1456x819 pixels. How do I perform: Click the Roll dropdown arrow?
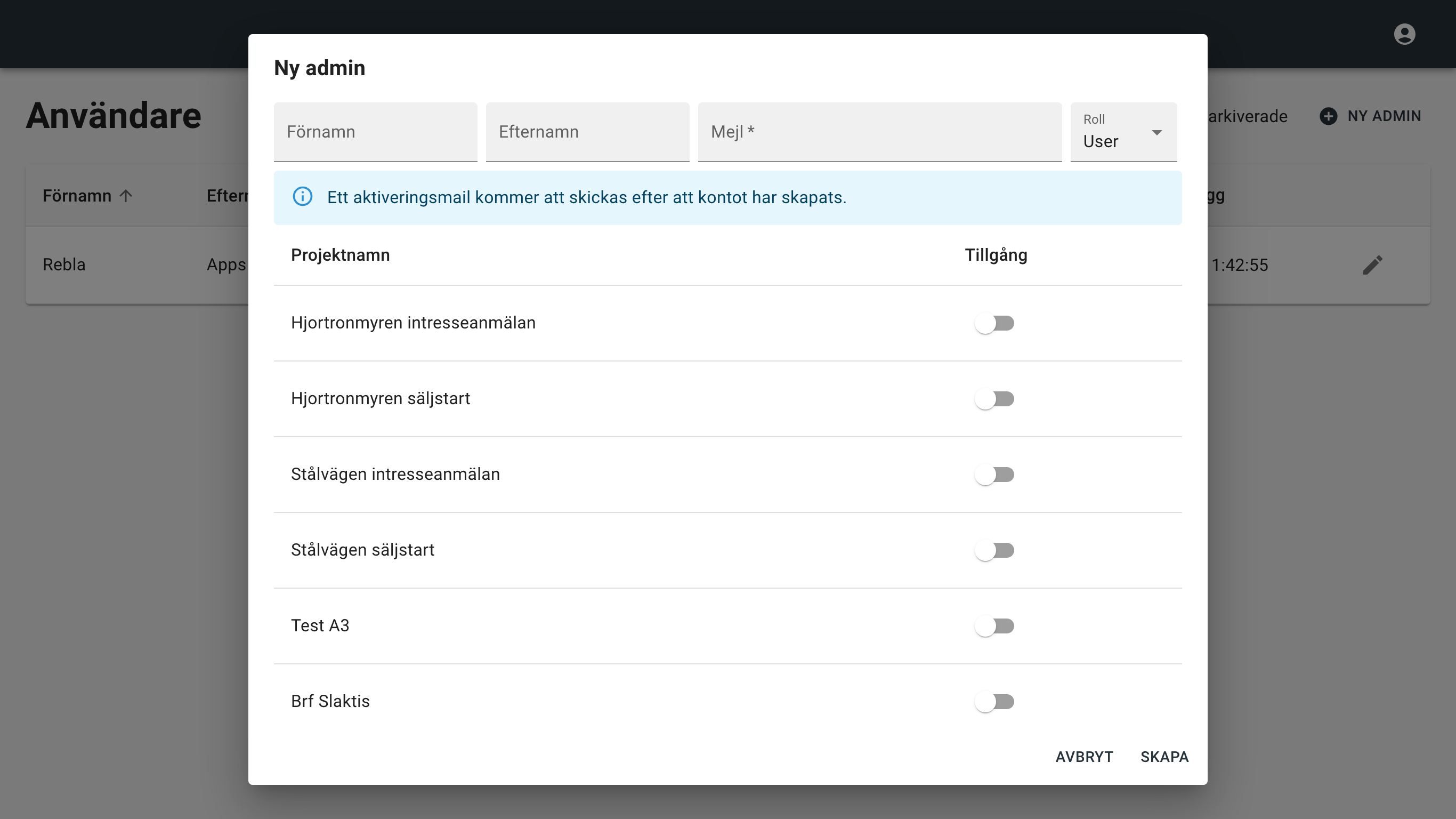coord(1156,132)
